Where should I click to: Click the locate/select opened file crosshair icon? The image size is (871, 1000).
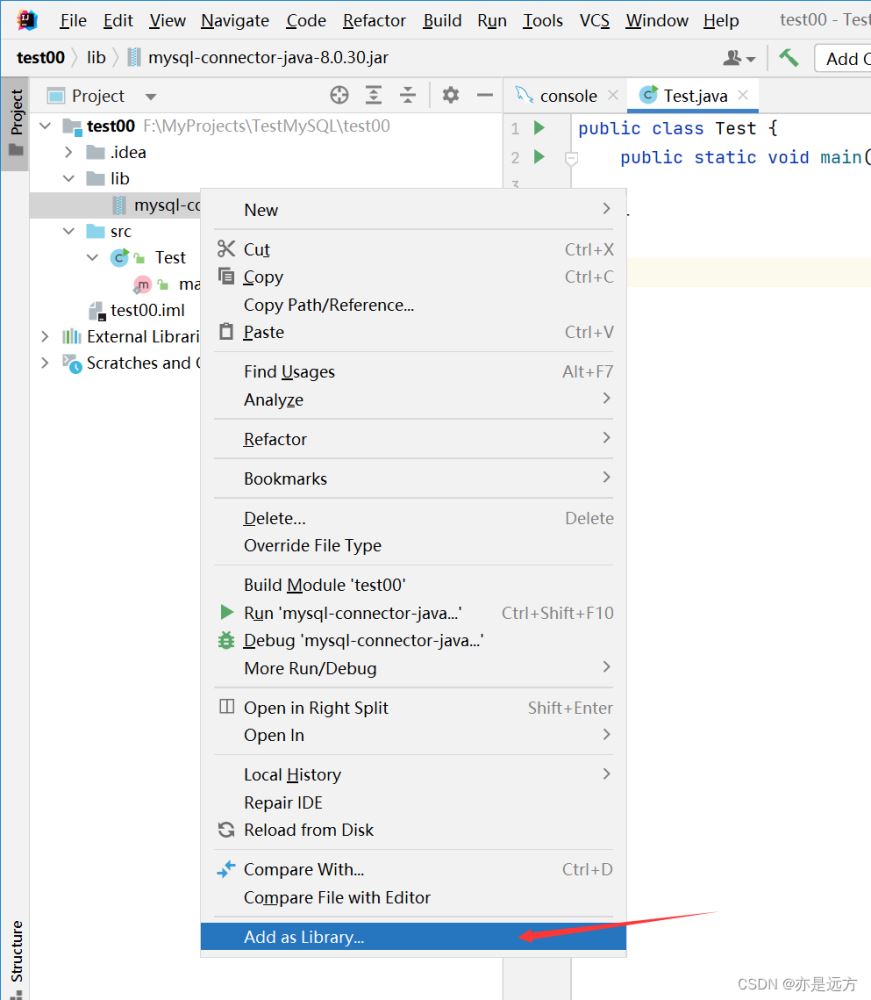coord(339,95)
